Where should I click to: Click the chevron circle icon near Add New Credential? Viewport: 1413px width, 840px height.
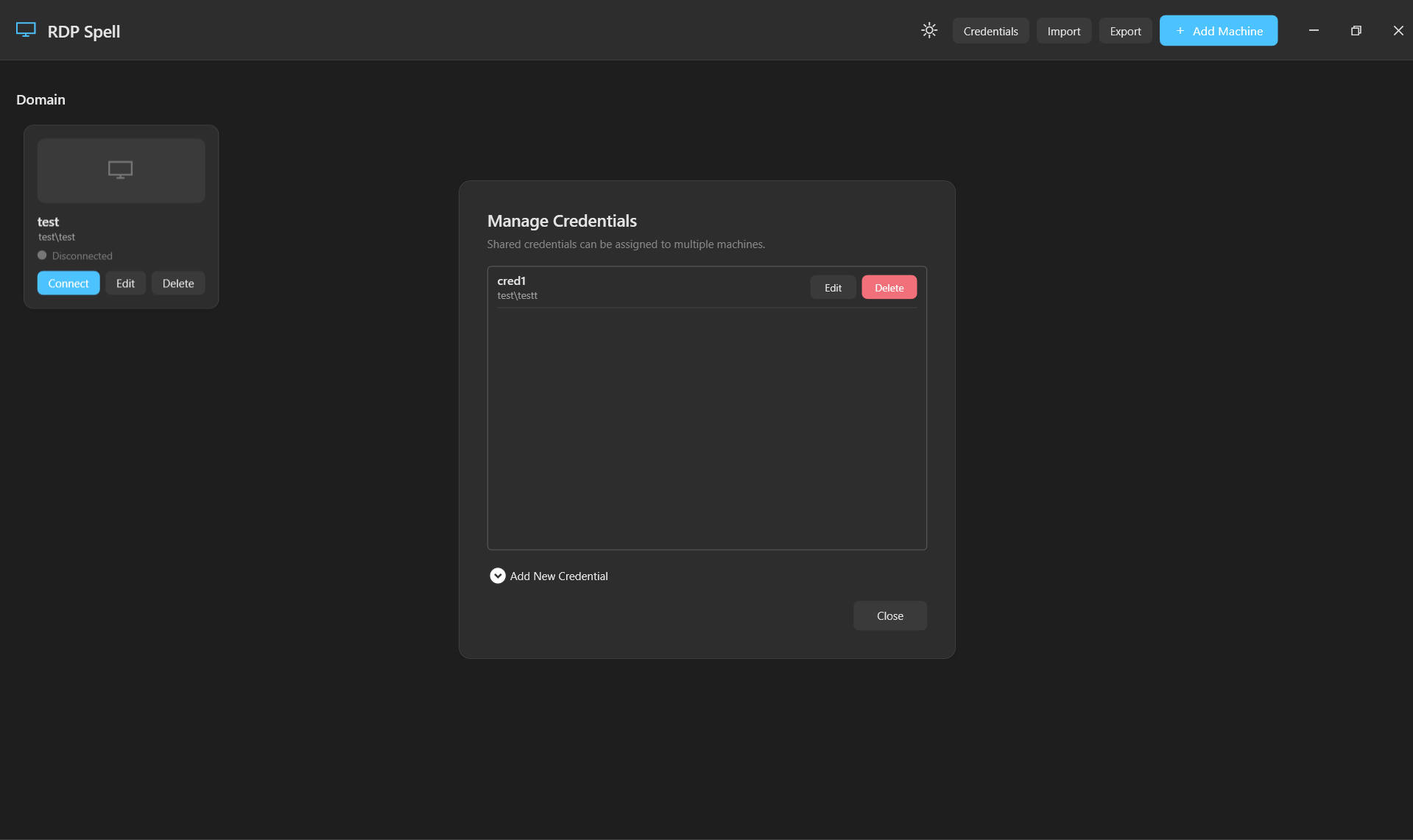click(497, 575)
